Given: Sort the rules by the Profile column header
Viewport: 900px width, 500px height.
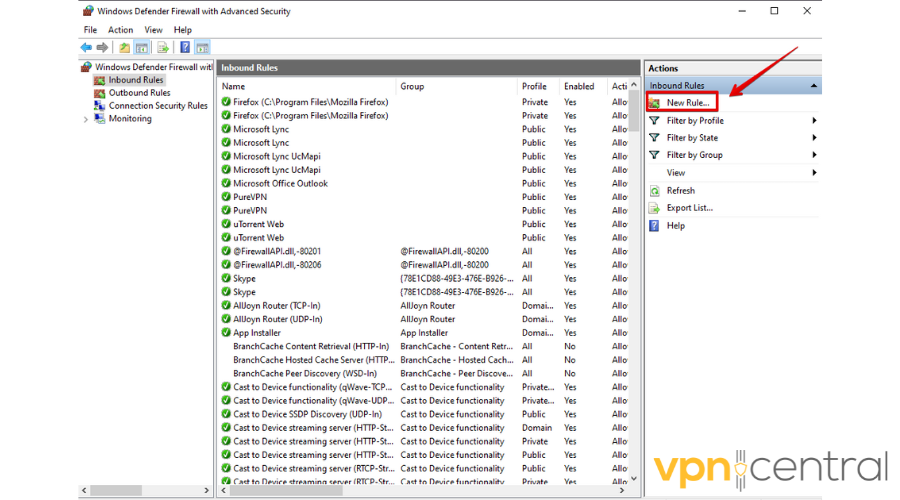Looking at the screenshot, I should click(534, 87).
